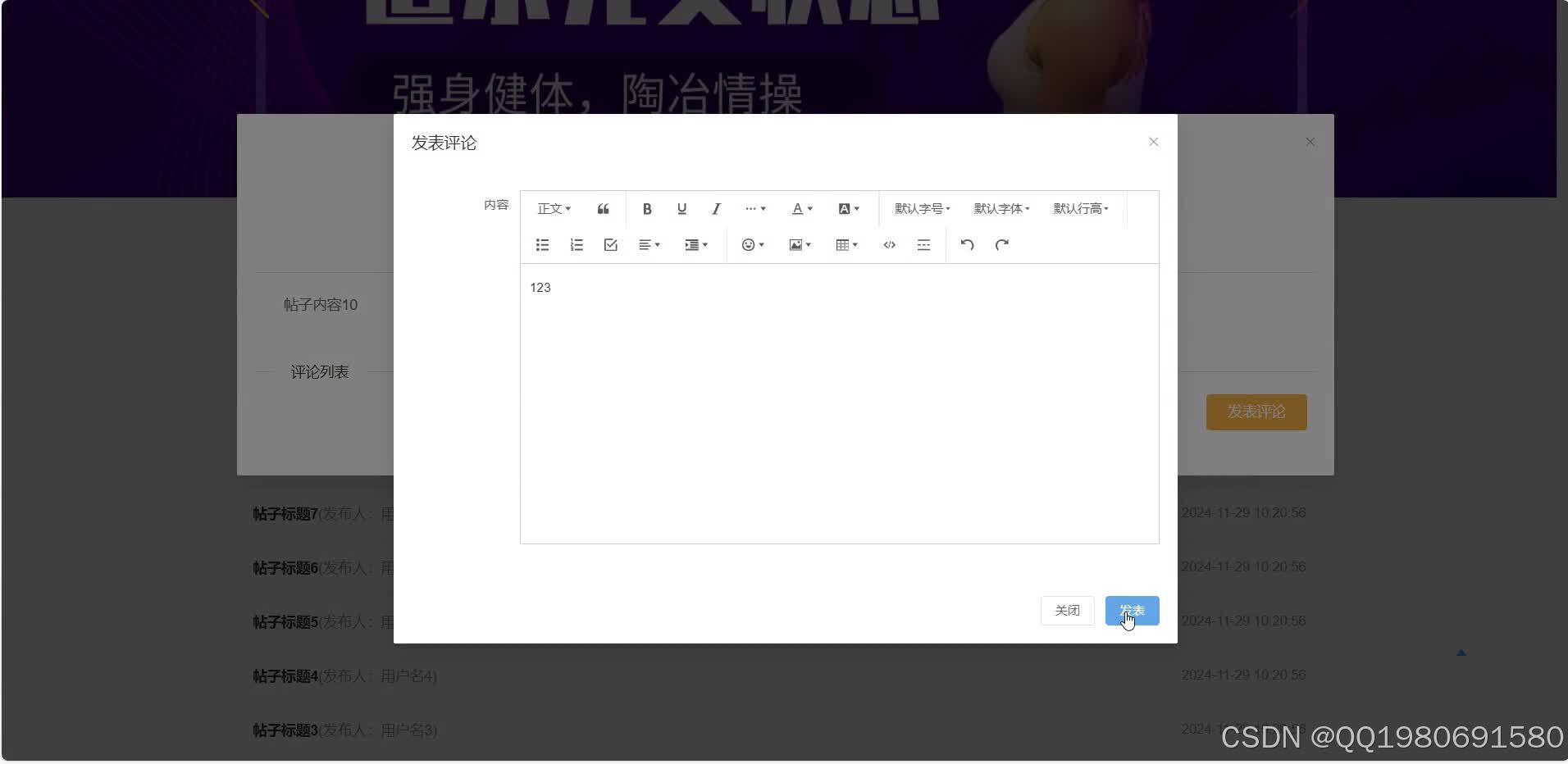Insert an emoji into the comment
This screenshot has width=1568, height=764.
tap(749, 244)
